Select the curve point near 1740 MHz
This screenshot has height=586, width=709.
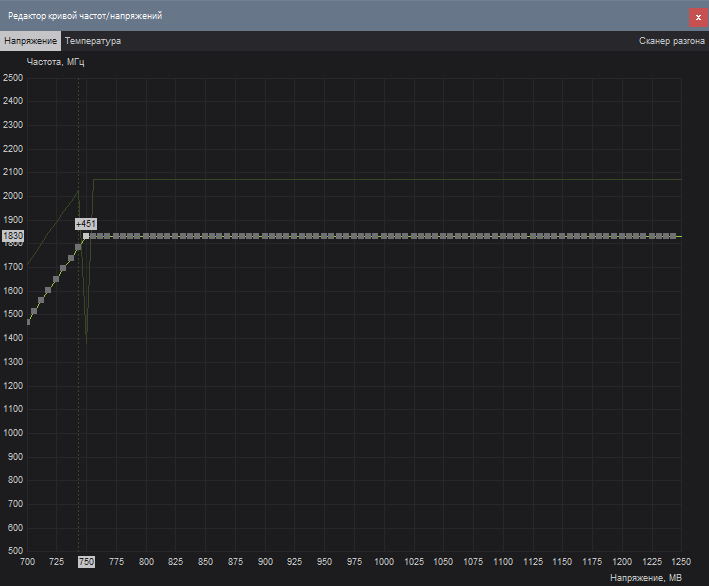tap(71, 258)
